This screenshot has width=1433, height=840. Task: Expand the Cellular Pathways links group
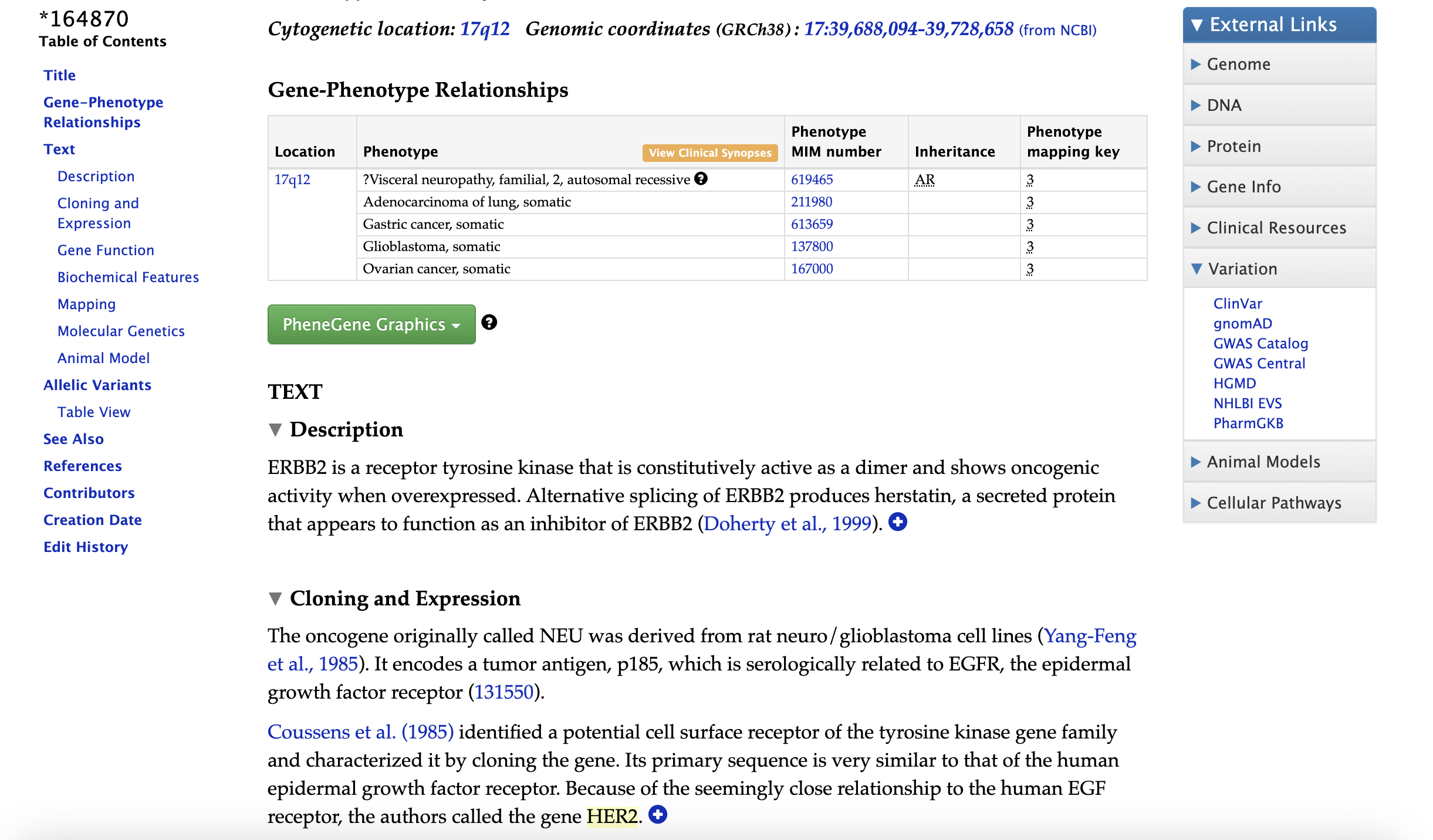point(1279,503)
